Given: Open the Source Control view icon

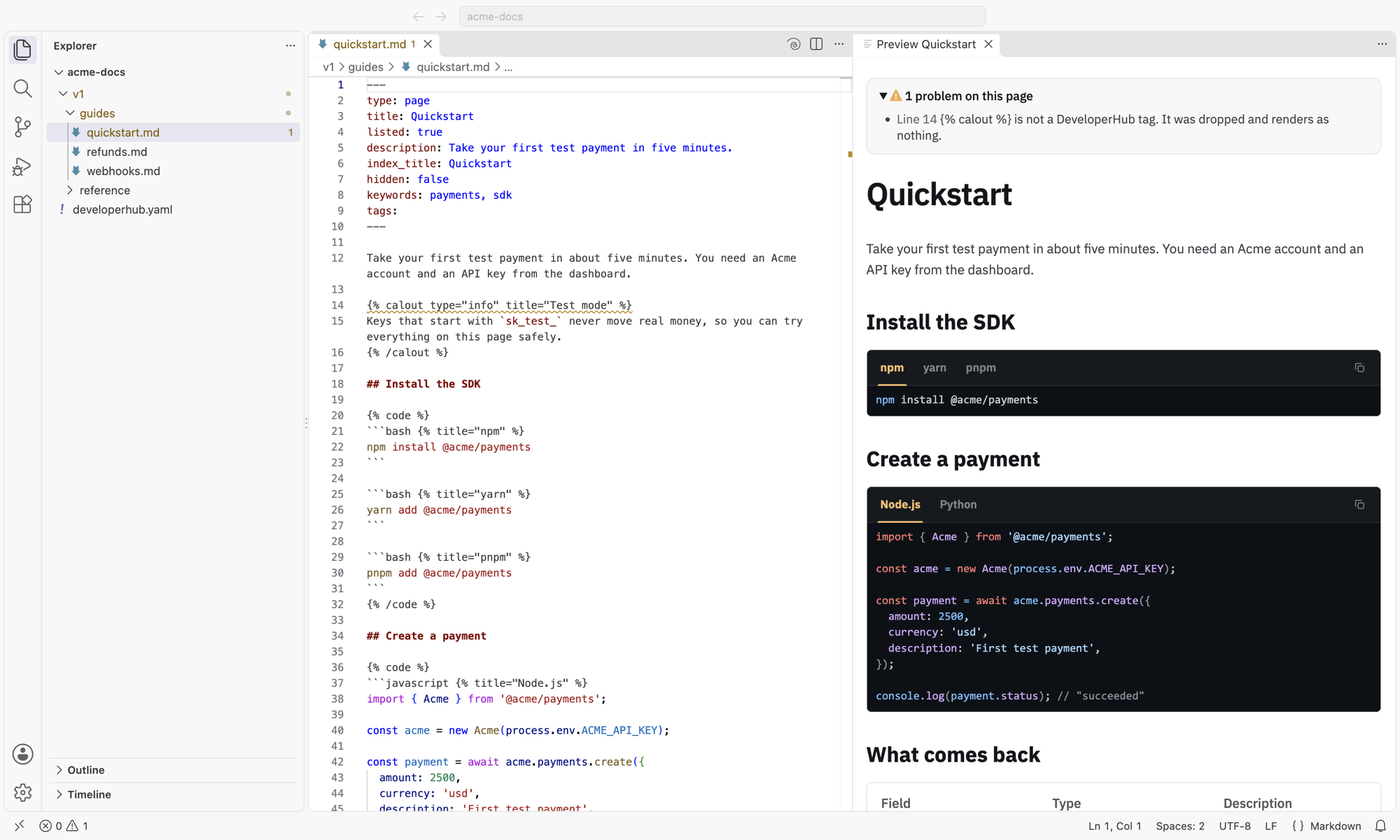Looking at the screenshot, I should coord(22,127).
